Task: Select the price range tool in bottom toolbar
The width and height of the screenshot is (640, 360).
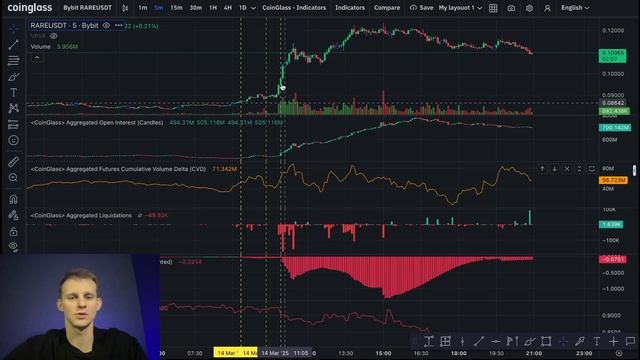Action: click(x=429, y=341)
